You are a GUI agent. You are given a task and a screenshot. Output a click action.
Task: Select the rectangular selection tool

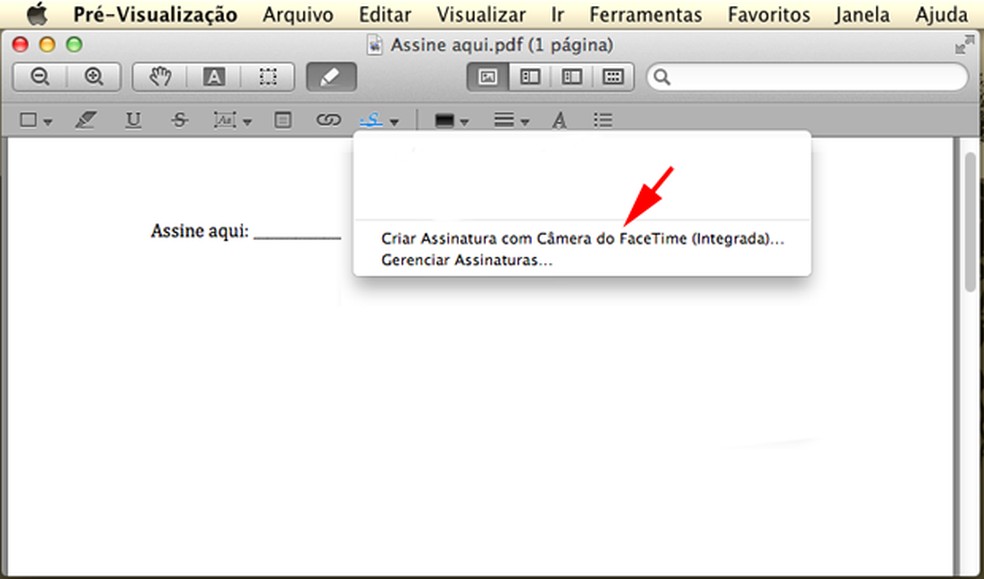pos(268,77)
